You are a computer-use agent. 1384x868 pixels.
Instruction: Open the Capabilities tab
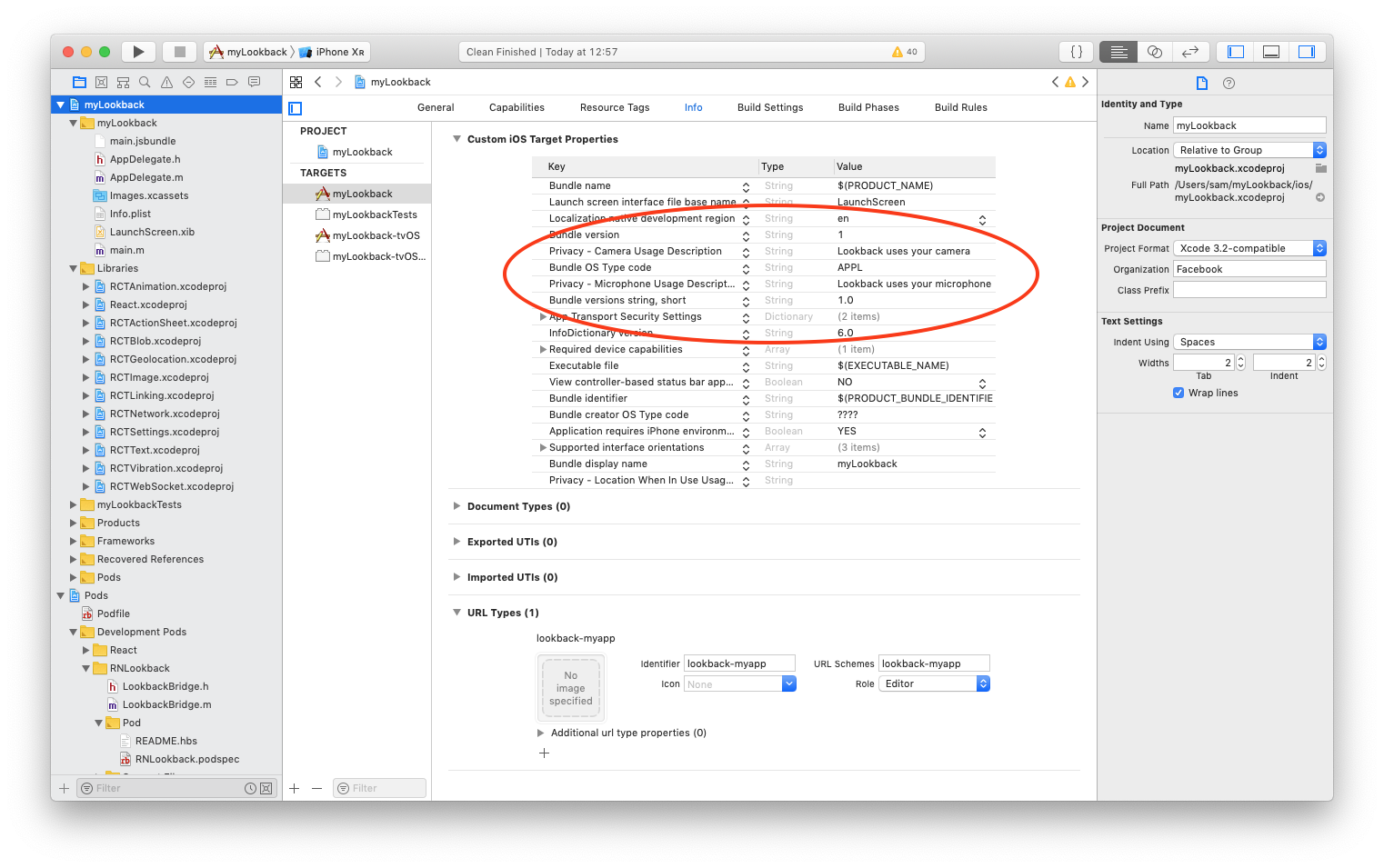point(516,107)
